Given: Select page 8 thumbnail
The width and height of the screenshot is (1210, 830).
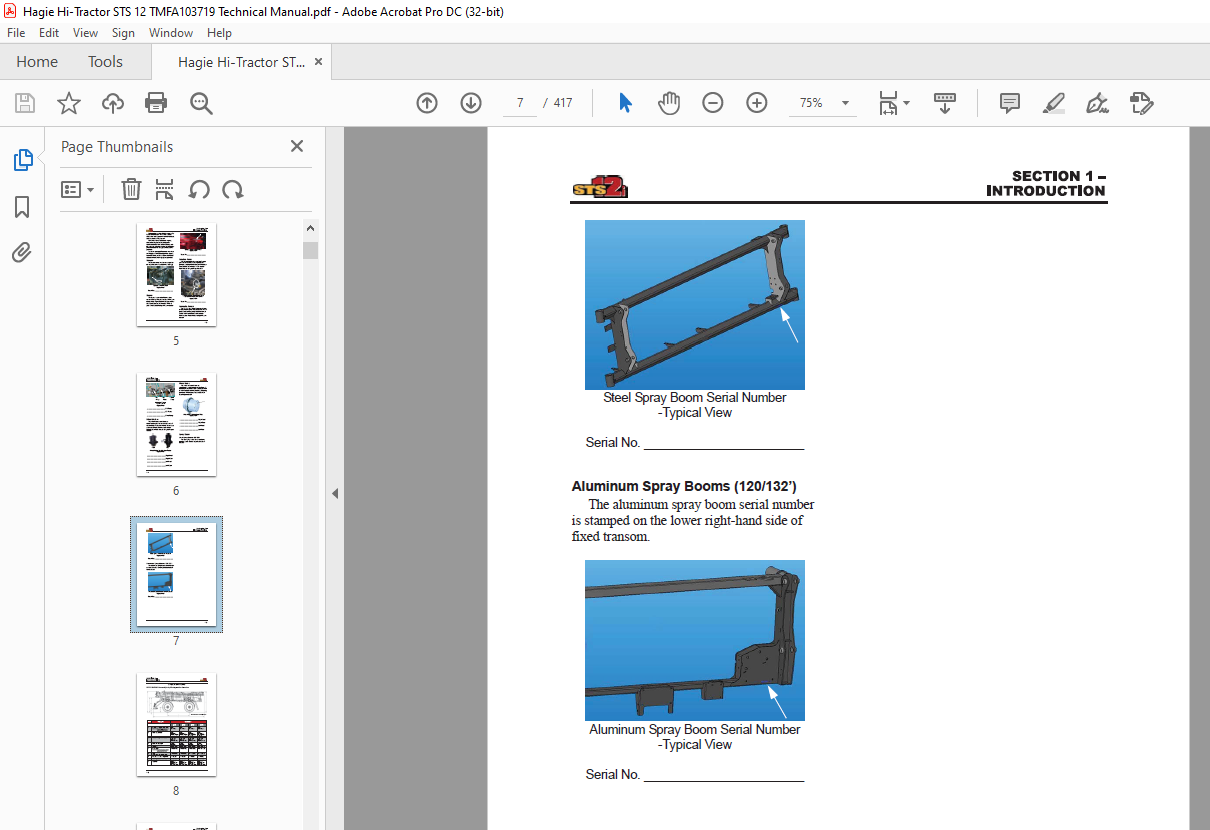Looking at the screenshot, I should click(x=176, y=725).
